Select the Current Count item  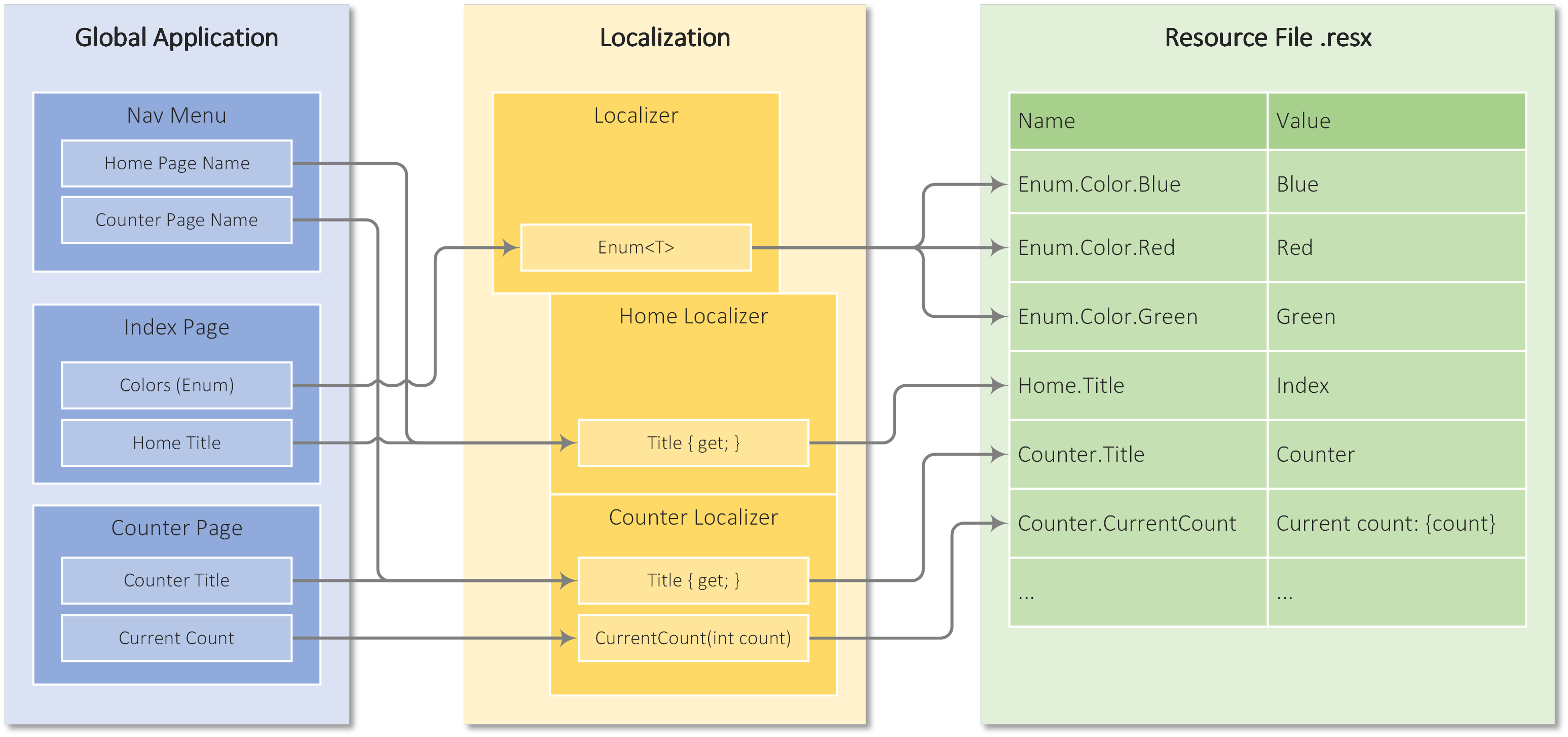click(x=176, y=638)
